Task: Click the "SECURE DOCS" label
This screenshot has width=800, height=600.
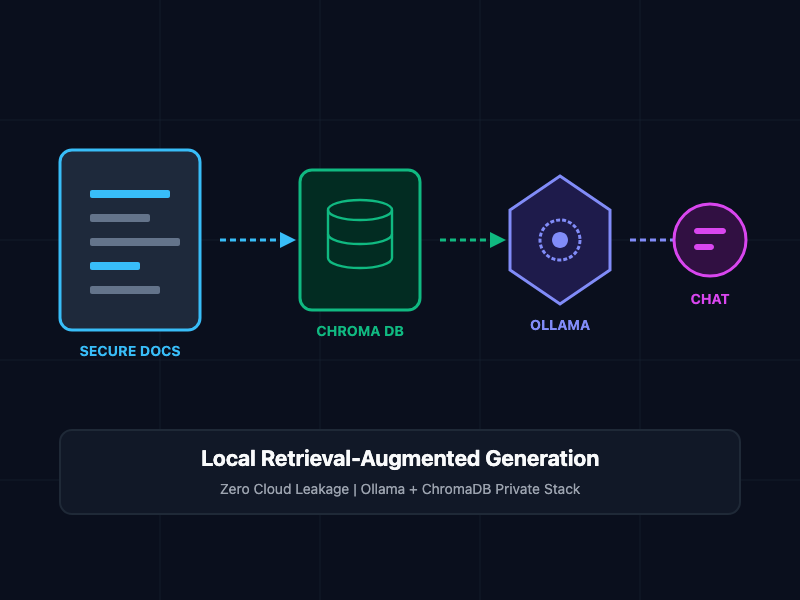Action: [130, 351]
